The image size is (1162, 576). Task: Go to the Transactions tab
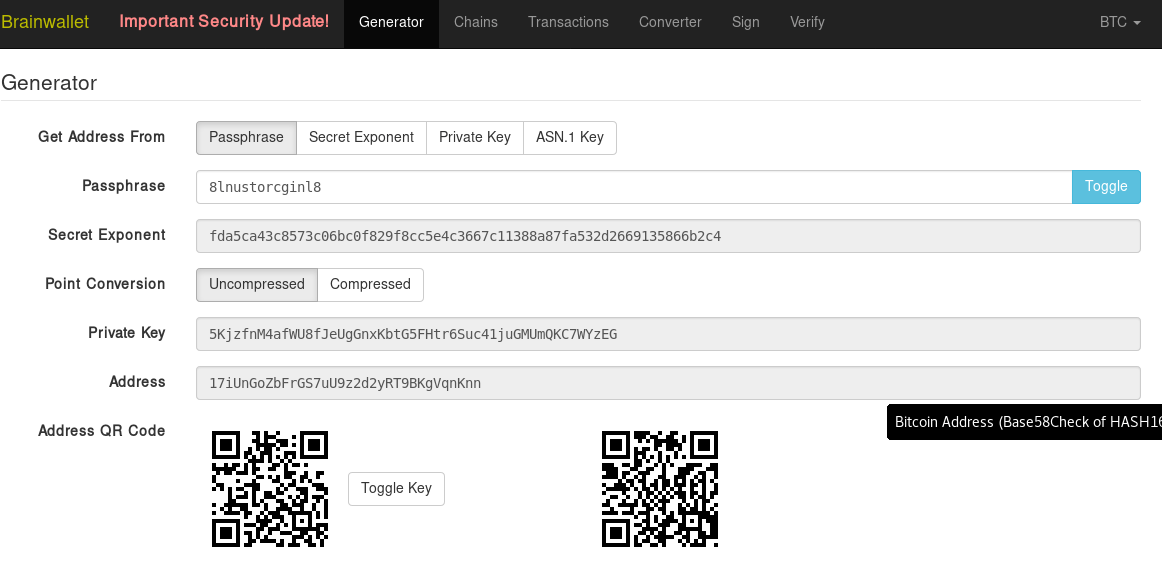pyautogui.click(x=568, y=22)
